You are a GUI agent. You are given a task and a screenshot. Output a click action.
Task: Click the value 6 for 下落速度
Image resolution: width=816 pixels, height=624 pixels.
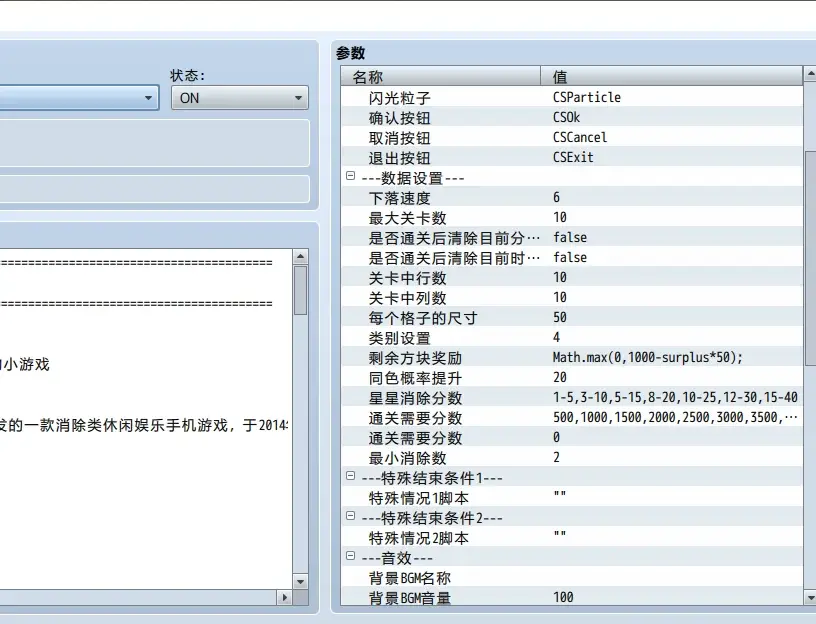click(556, 197)
